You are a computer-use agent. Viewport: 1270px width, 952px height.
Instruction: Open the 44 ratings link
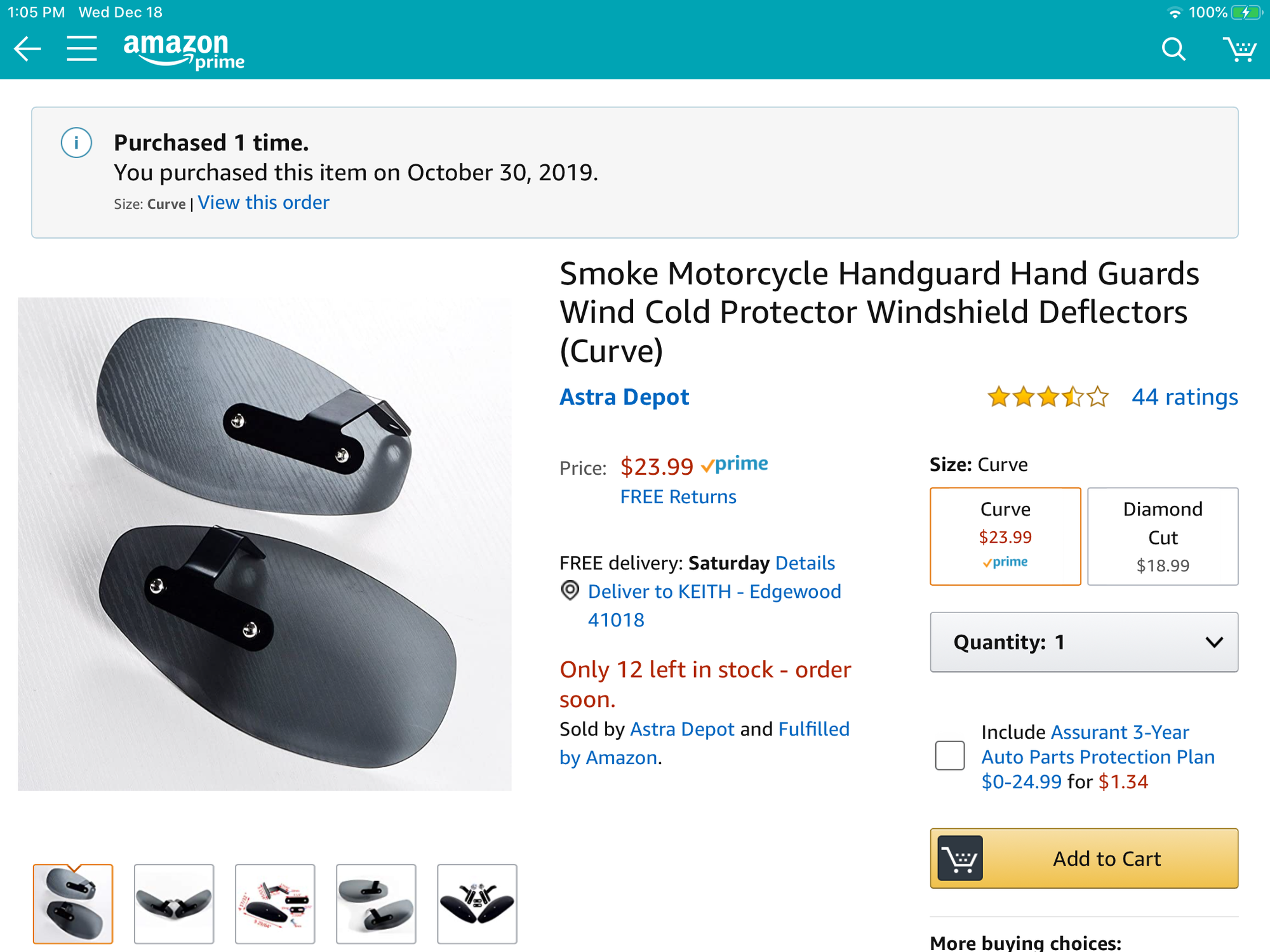tap(1184, 397)
